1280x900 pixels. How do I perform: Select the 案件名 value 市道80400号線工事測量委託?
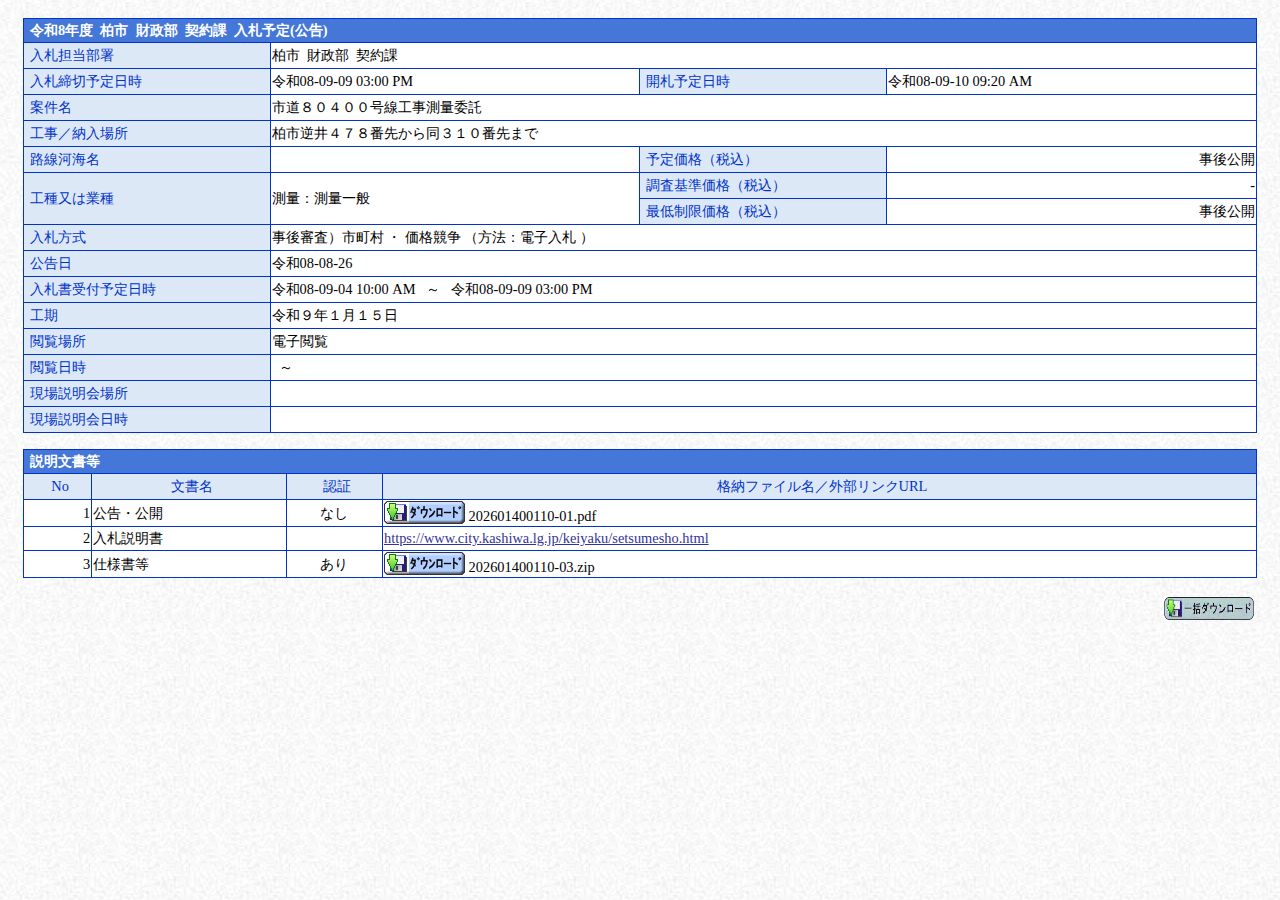377,107
